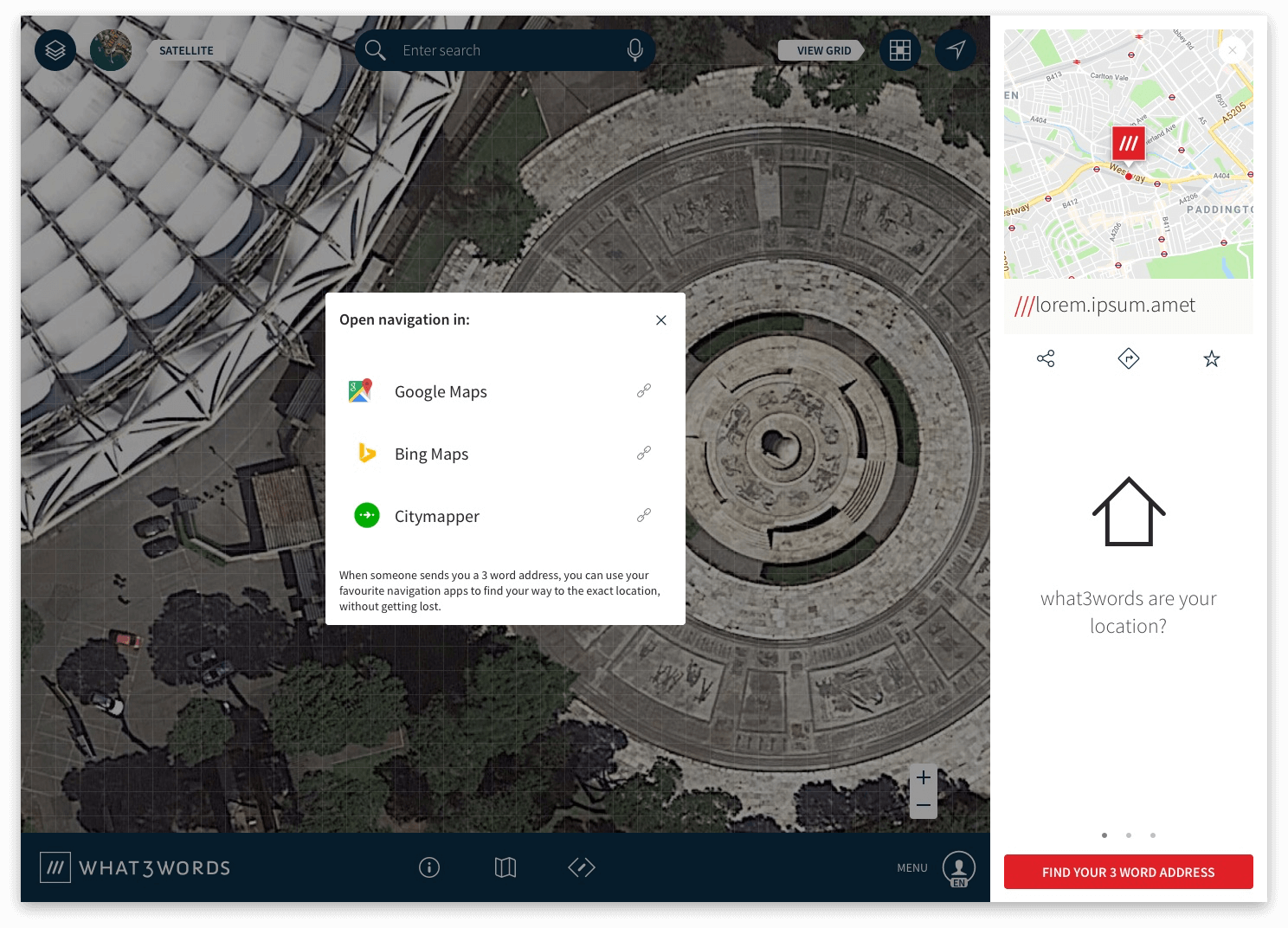Open the navigate directions icon

[x=1129, y=358]
